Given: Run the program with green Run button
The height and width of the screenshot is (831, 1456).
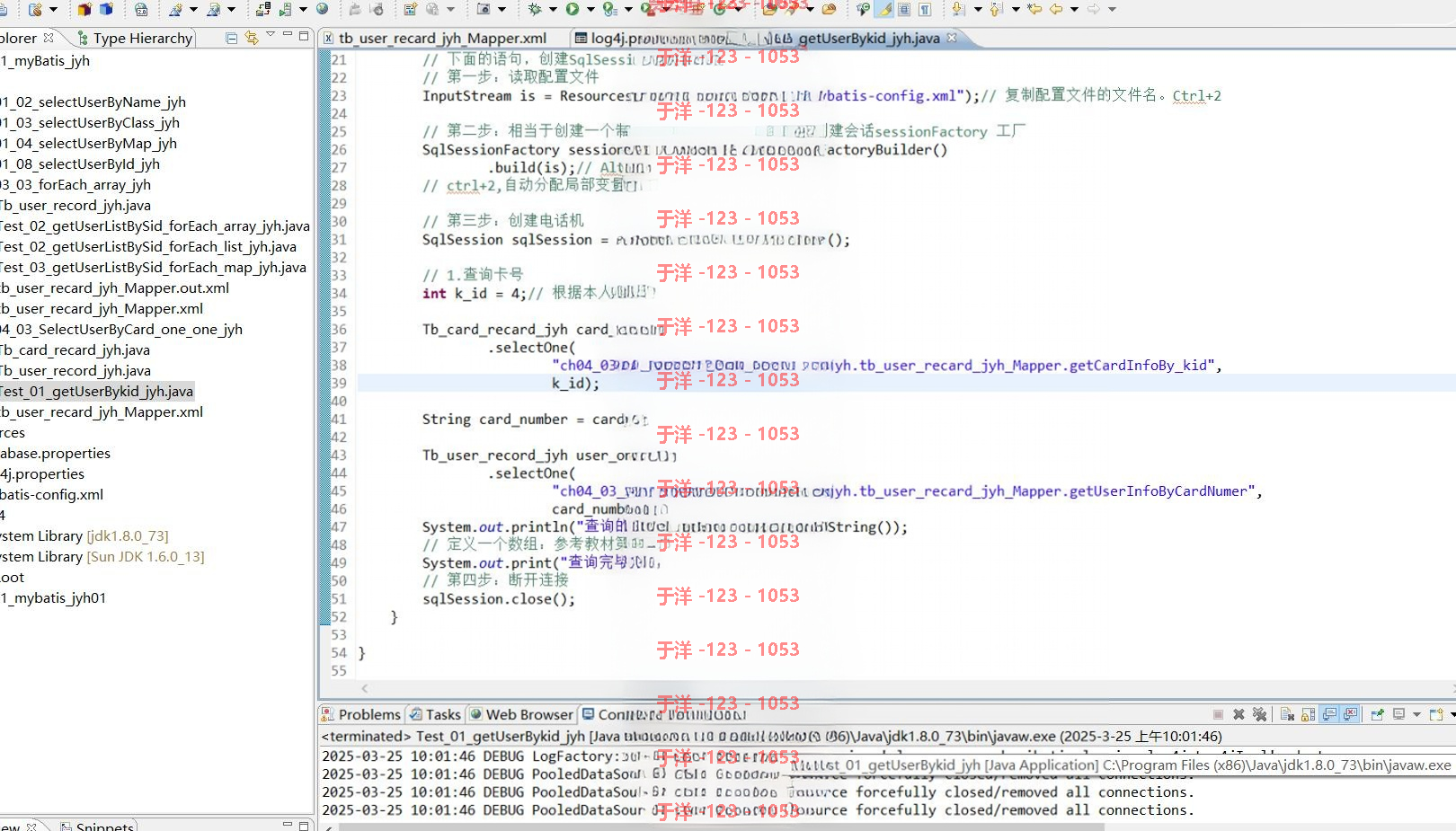Looking at the screenshot, I should [x=572, y=9].
